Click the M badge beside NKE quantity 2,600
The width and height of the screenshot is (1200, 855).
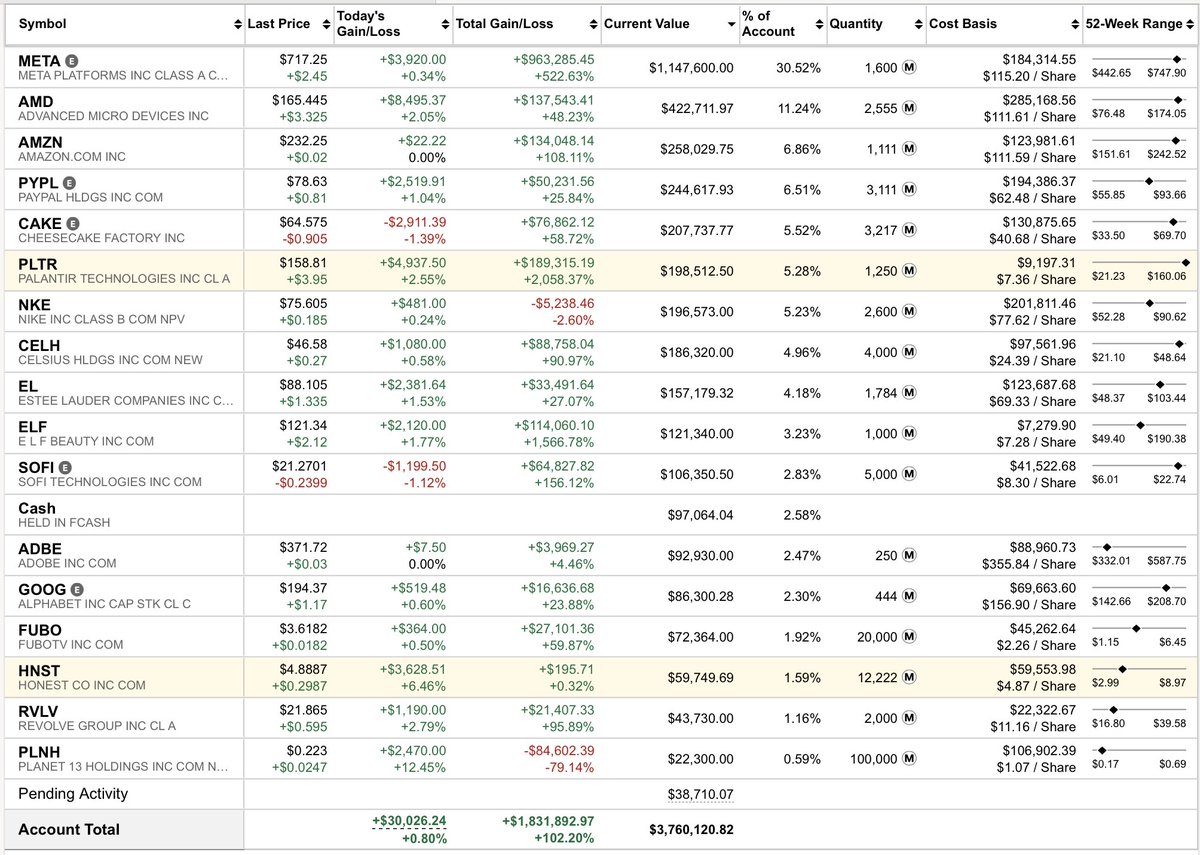pyautogui.click(x=910, y=312)
